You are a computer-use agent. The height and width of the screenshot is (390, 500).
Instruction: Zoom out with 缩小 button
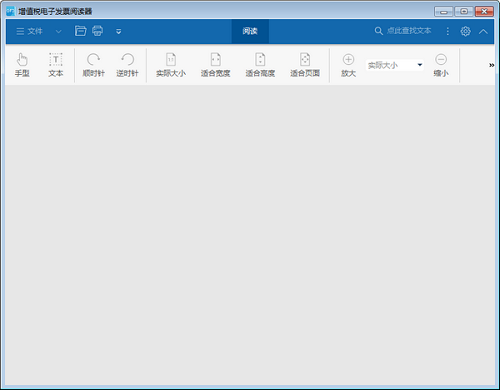pyautogui.click(x=441, y=65)
